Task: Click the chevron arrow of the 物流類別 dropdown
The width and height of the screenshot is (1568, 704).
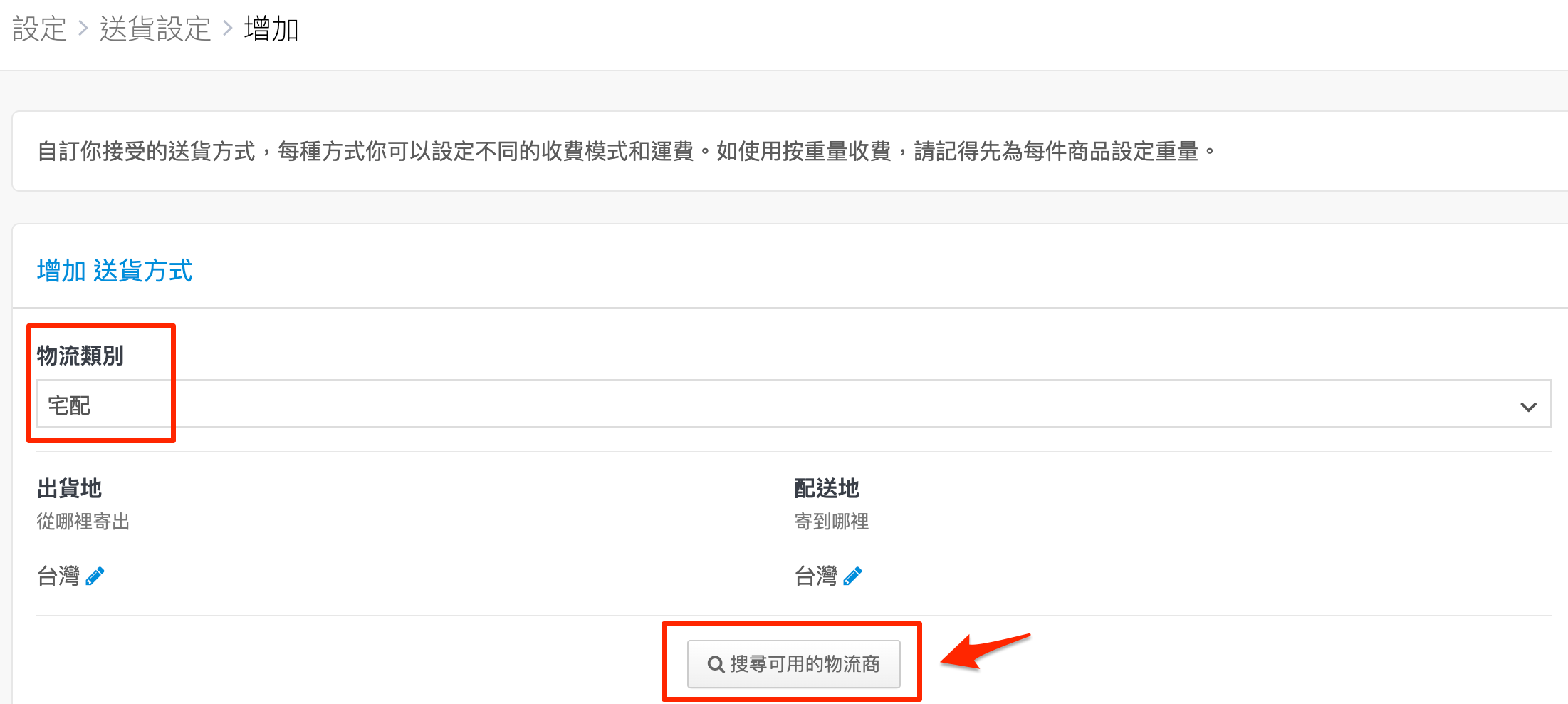Action: (x=1527, y=407)
